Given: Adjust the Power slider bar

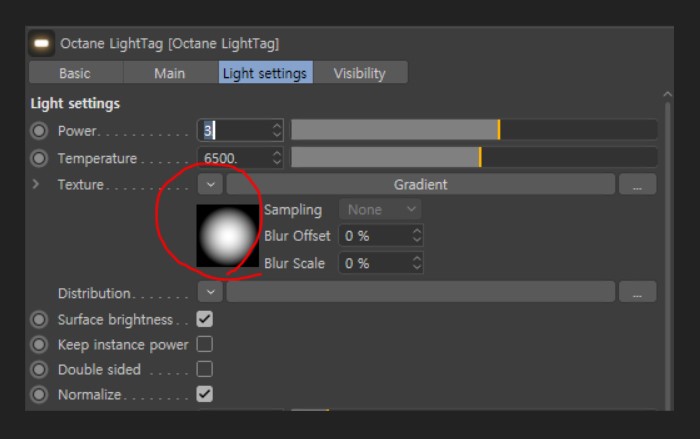Looking at the screenshot, I should [x=474, y=130].
